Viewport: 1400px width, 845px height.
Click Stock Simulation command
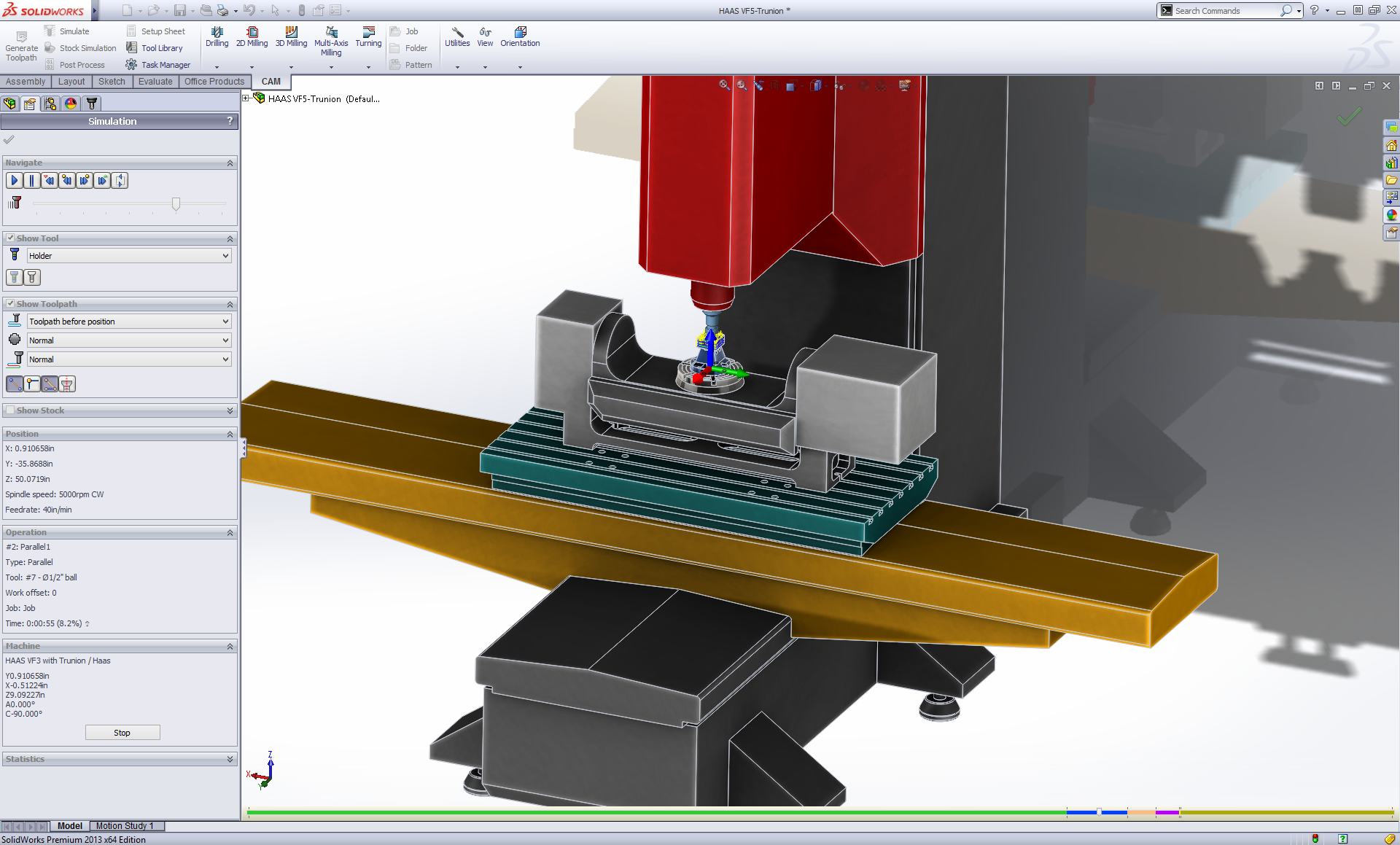click(80, 48)
